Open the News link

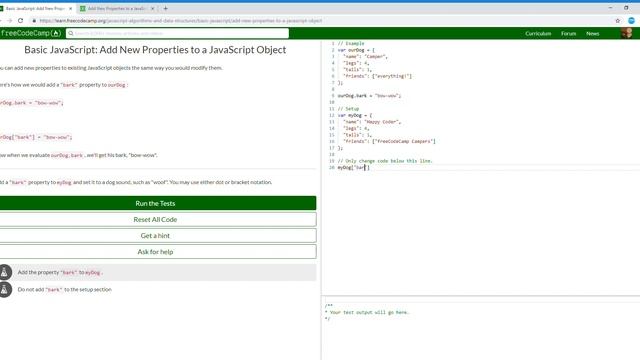[x=593, y=33]
